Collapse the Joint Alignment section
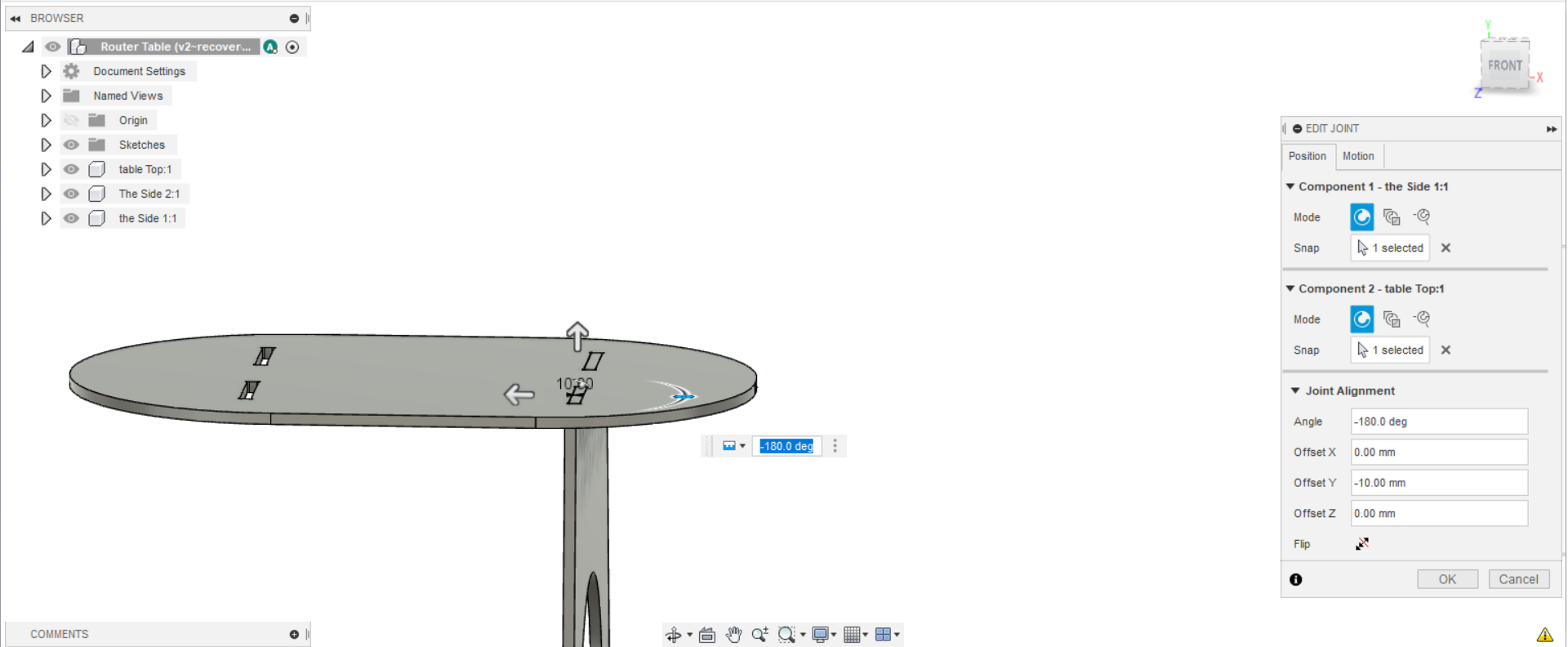Viewport: 1568px width, 647px height. (1294, 390)
